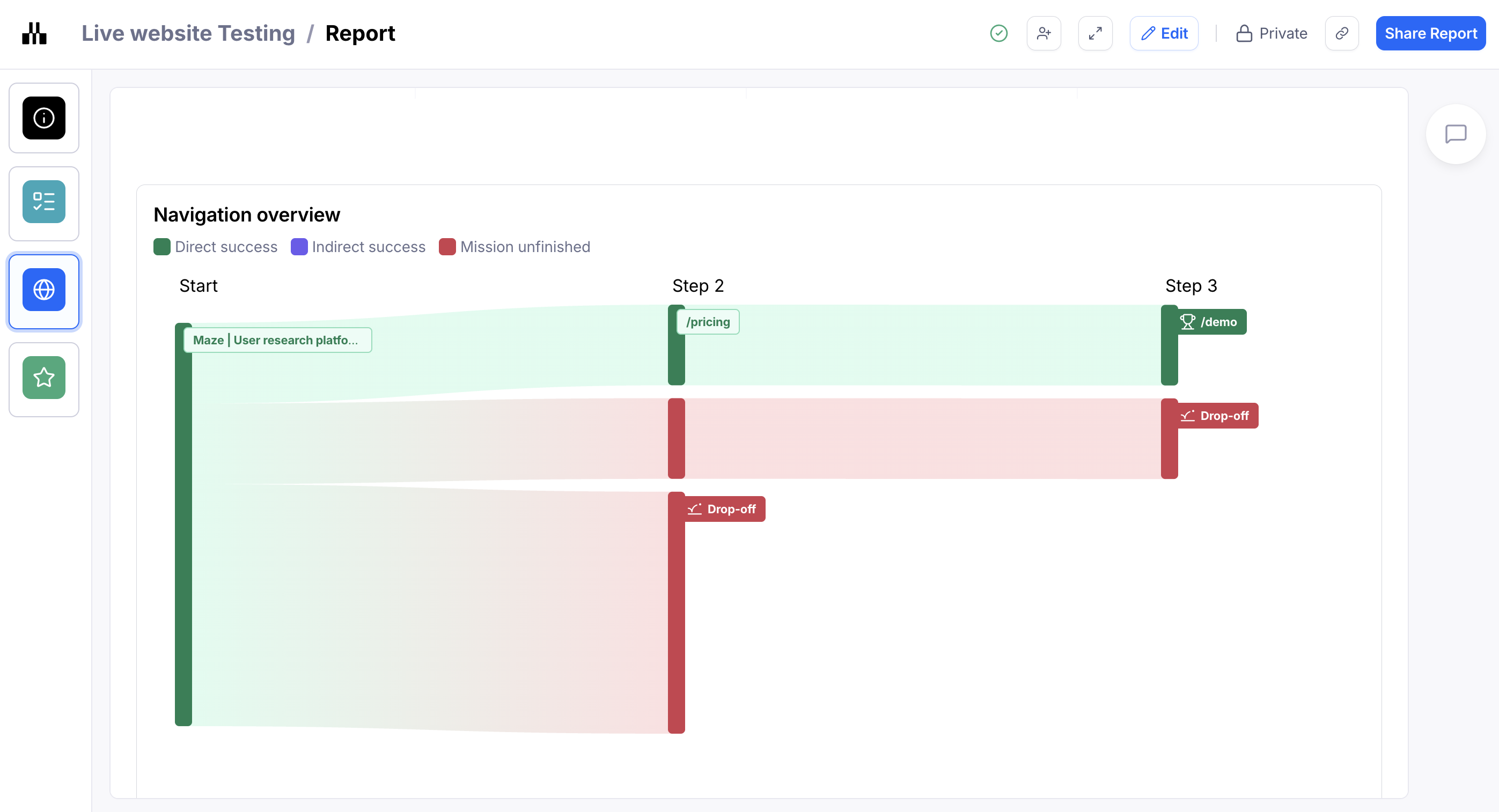
Task: Click the Step 2 Drop-off label
Action: 724,509
